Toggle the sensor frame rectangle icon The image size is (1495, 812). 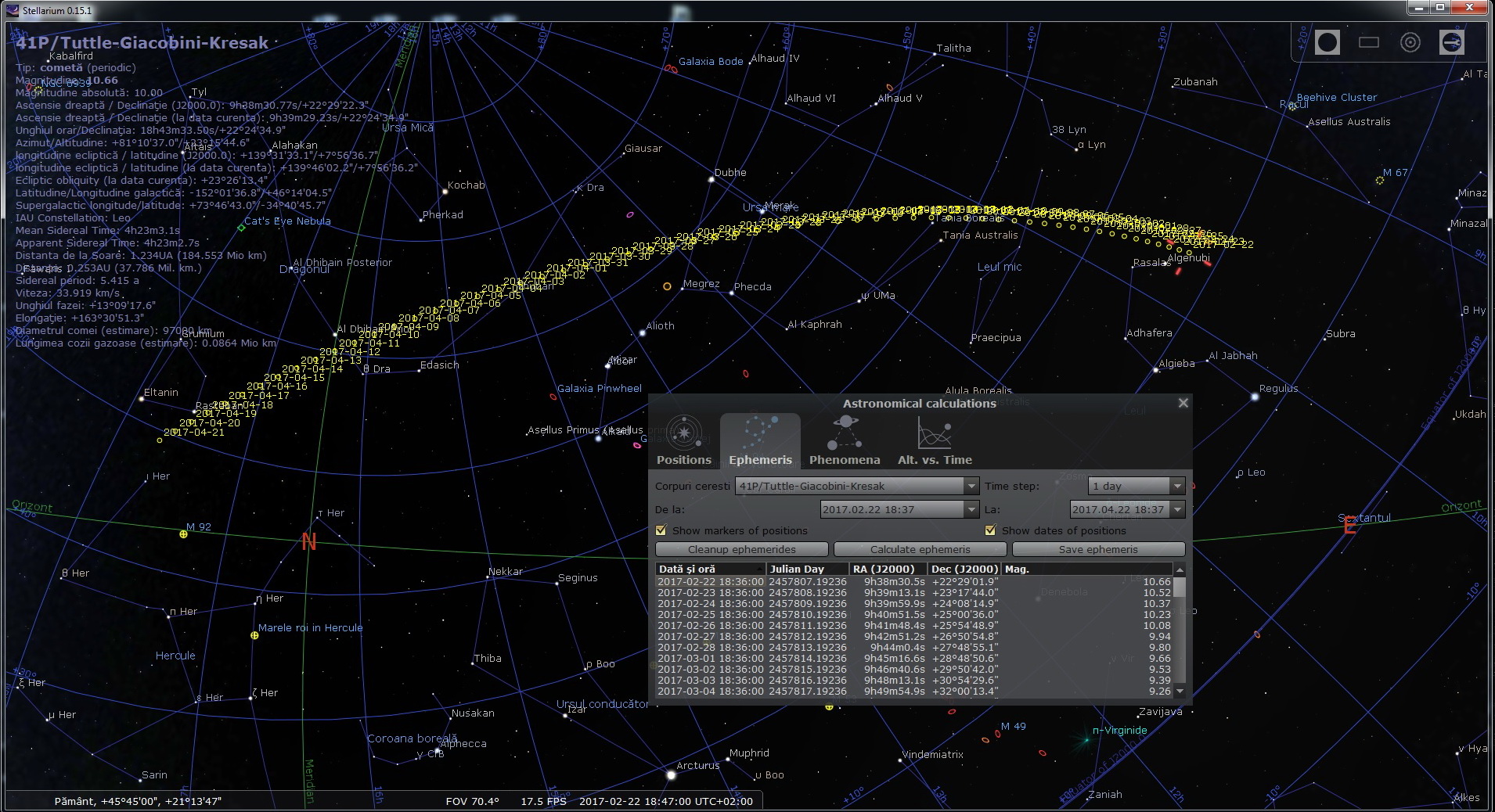[x=1368, y=42]
